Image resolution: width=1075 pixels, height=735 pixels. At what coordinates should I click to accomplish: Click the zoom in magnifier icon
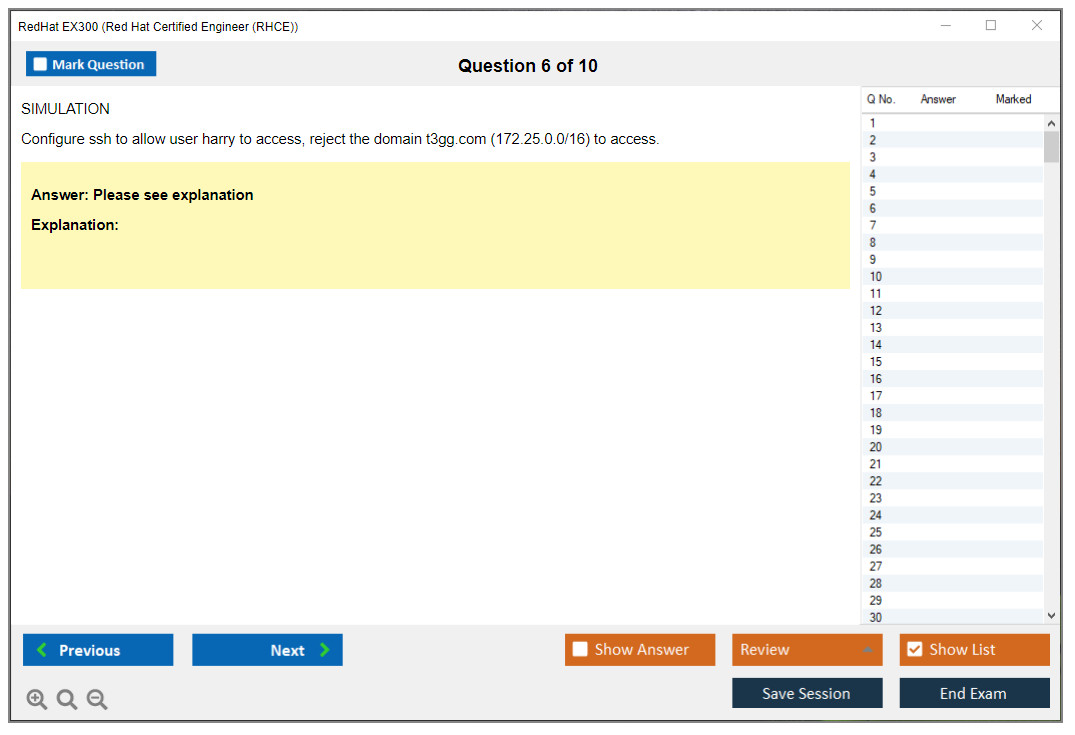coord(37,700)
